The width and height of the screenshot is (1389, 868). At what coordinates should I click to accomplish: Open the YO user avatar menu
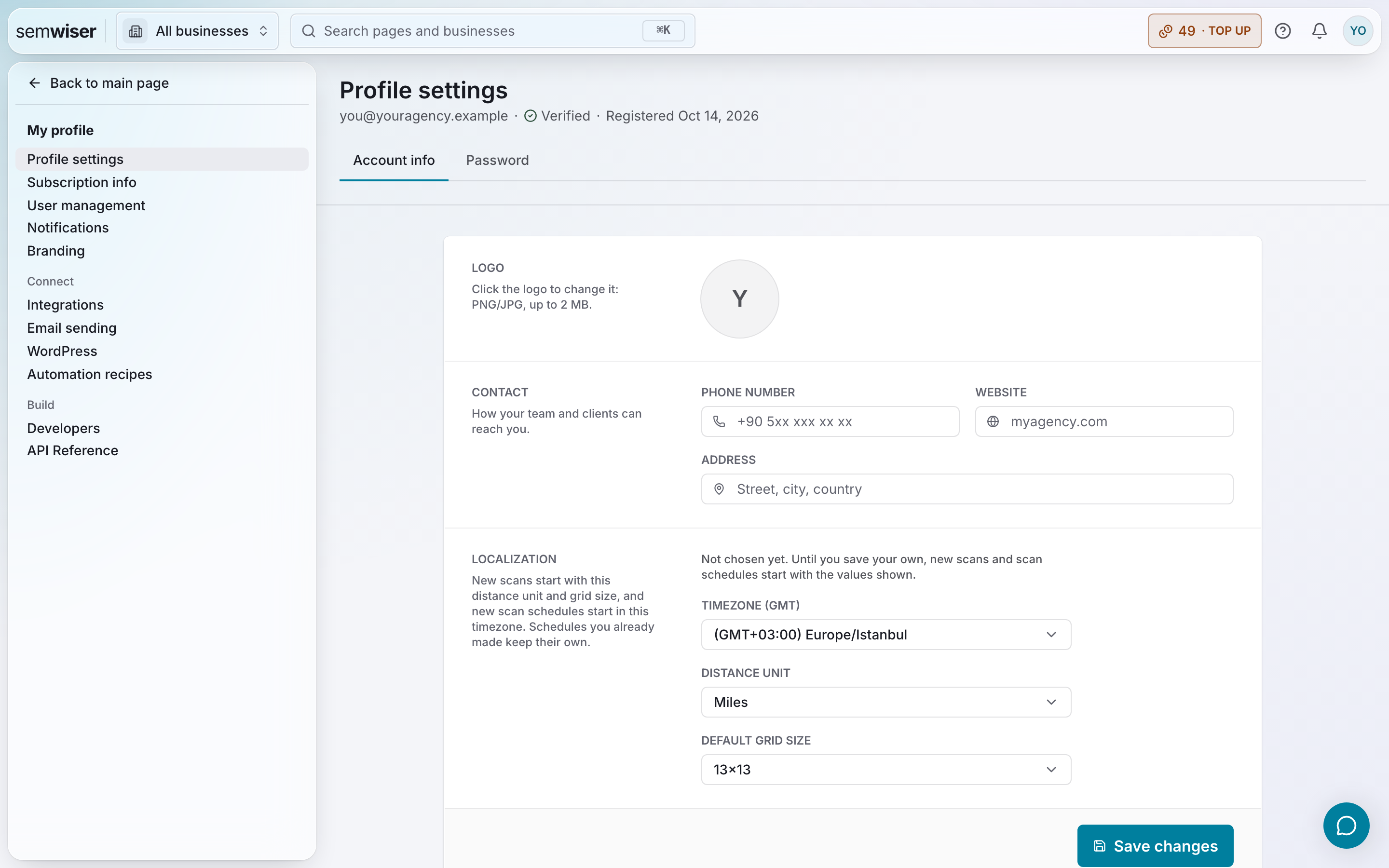coord(1358,31)
